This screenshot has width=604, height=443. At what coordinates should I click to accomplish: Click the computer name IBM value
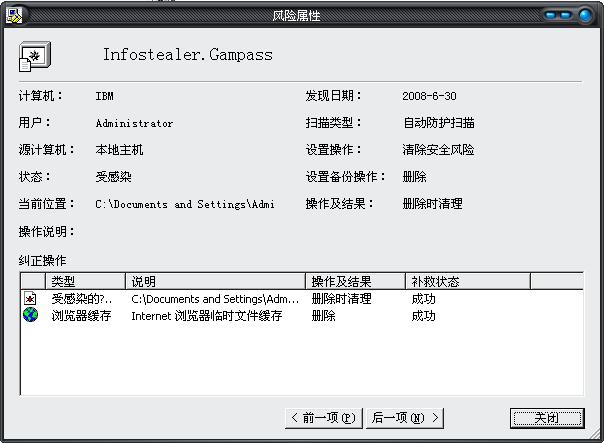[x=104, y=96]
